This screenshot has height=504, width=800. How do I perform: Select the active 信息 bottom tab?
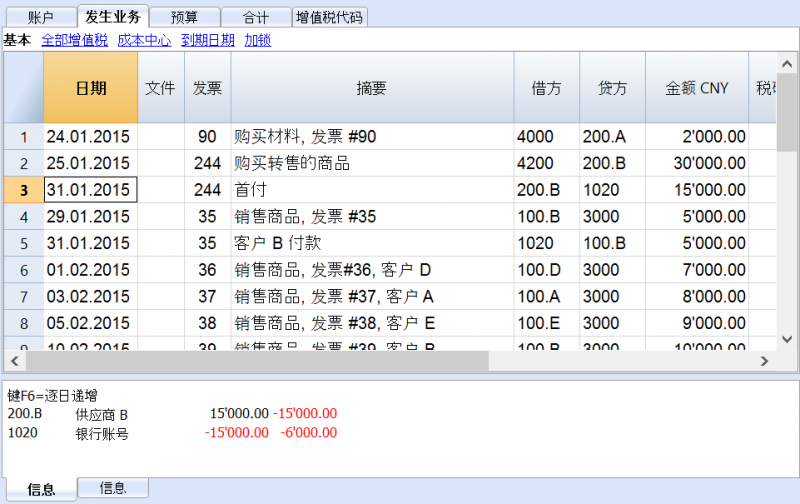point(41,490)
